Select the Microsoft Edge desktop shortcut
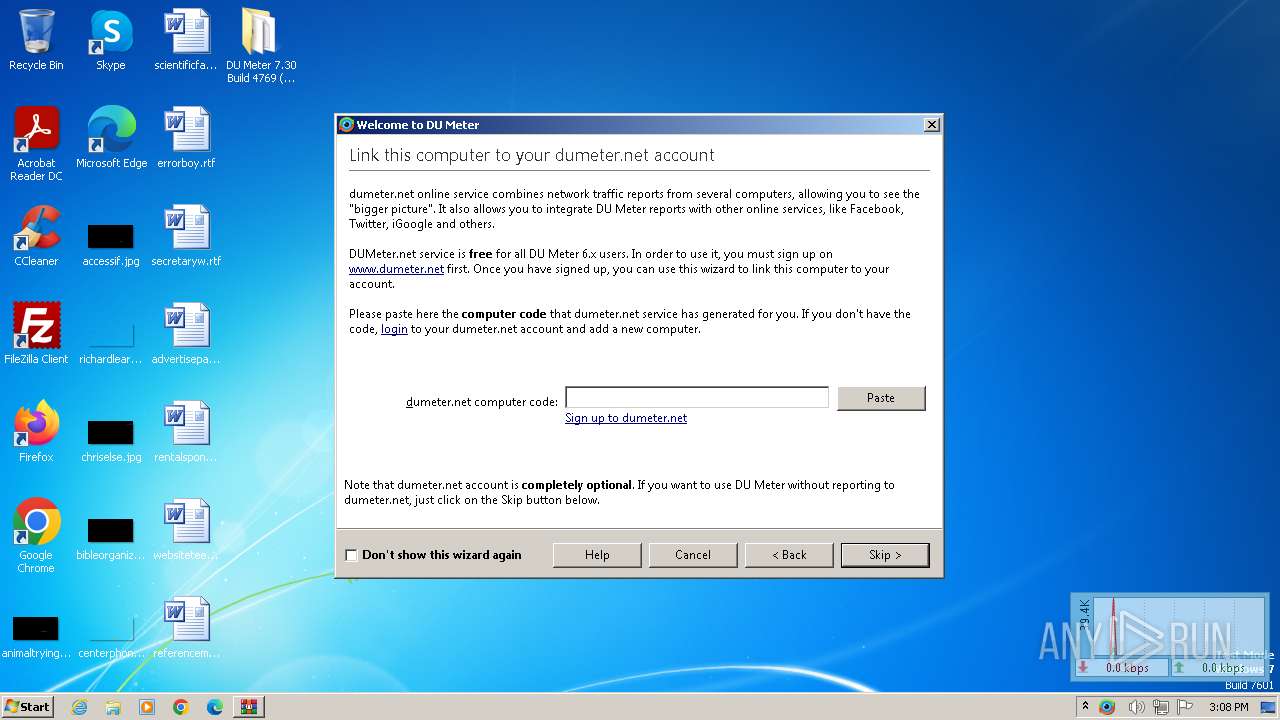Viewport: 1280px width, 720px height. 111,138
